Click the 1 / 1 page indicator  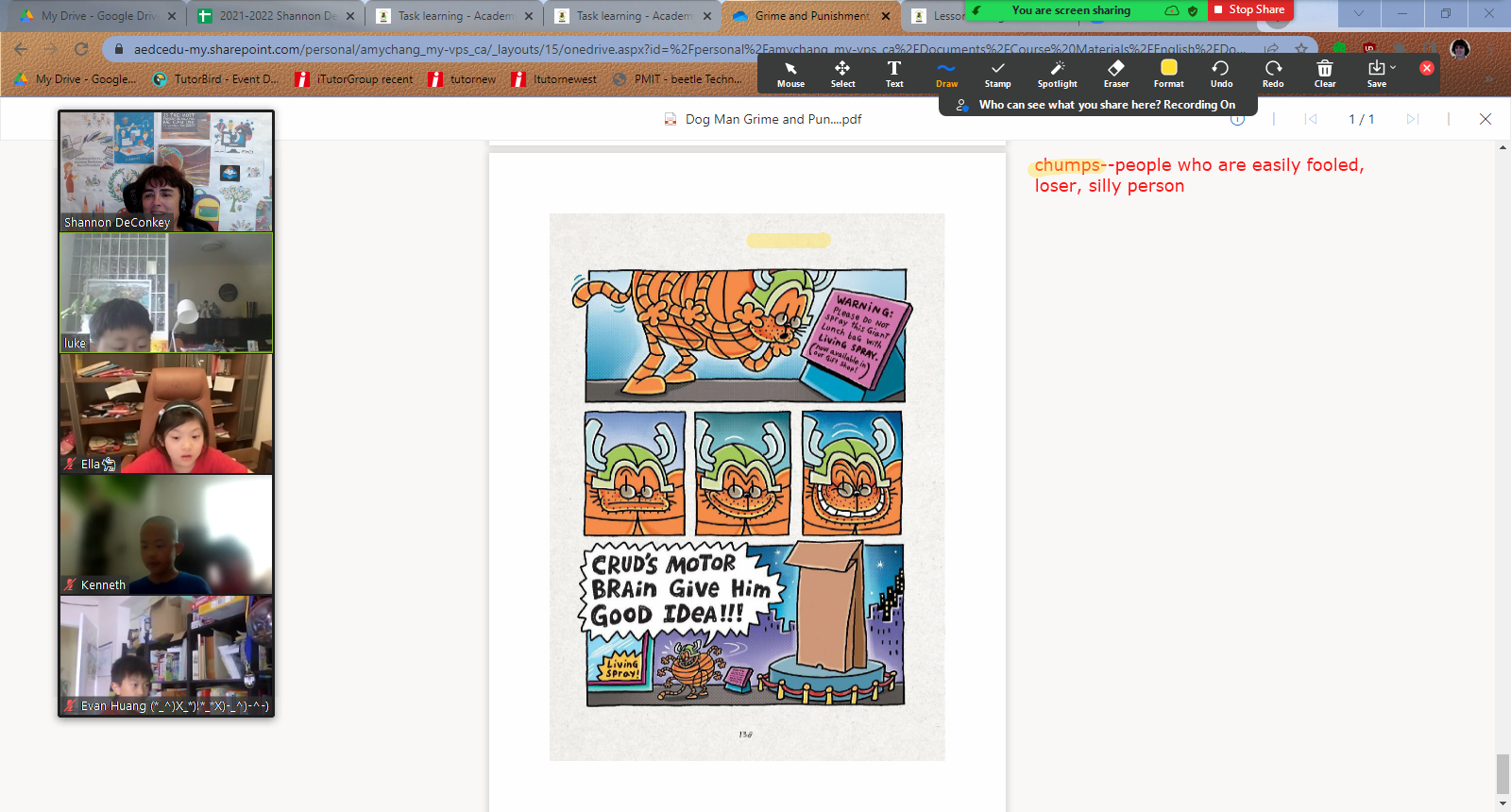(x=1362, y=119)
